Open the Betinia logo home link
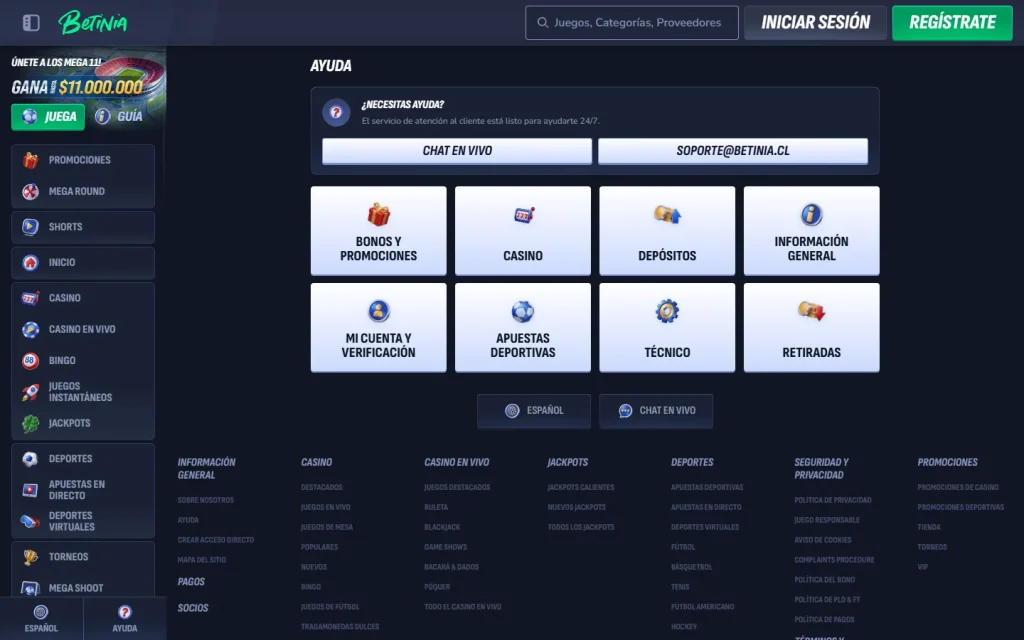 pyautogui.click(x=93, y=23)
